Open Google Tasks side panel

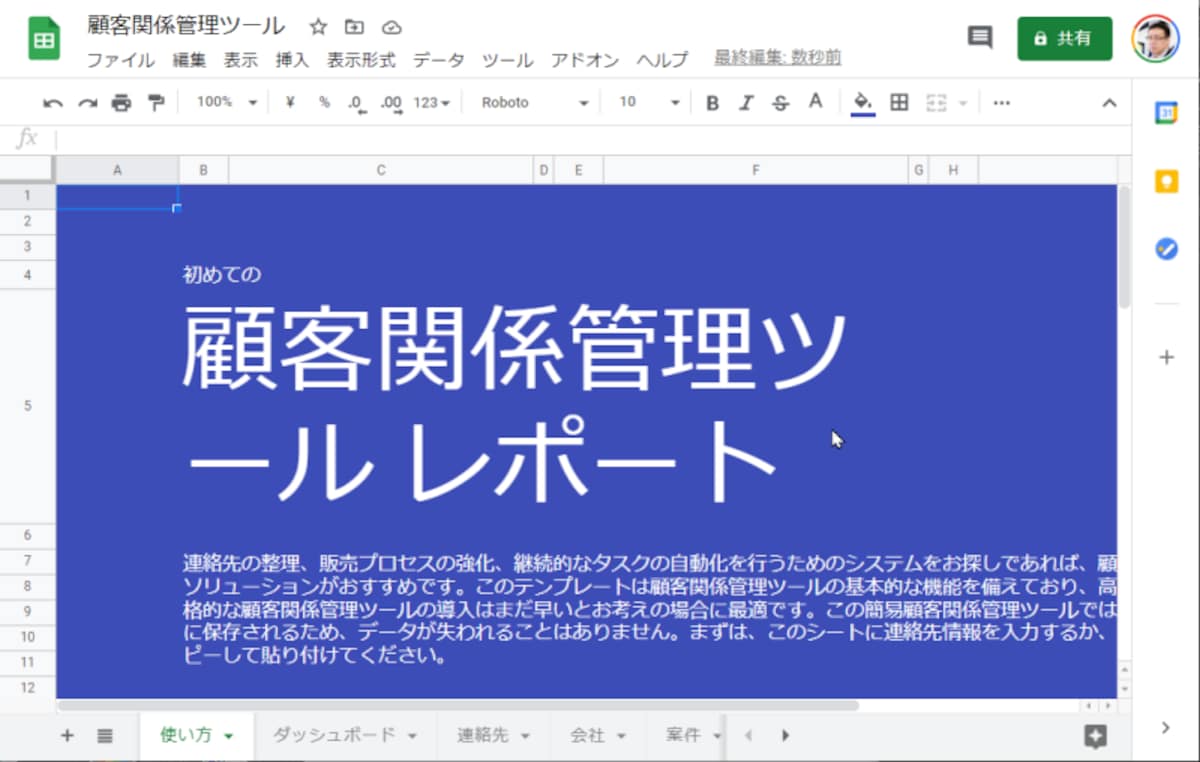point(1166,249)
